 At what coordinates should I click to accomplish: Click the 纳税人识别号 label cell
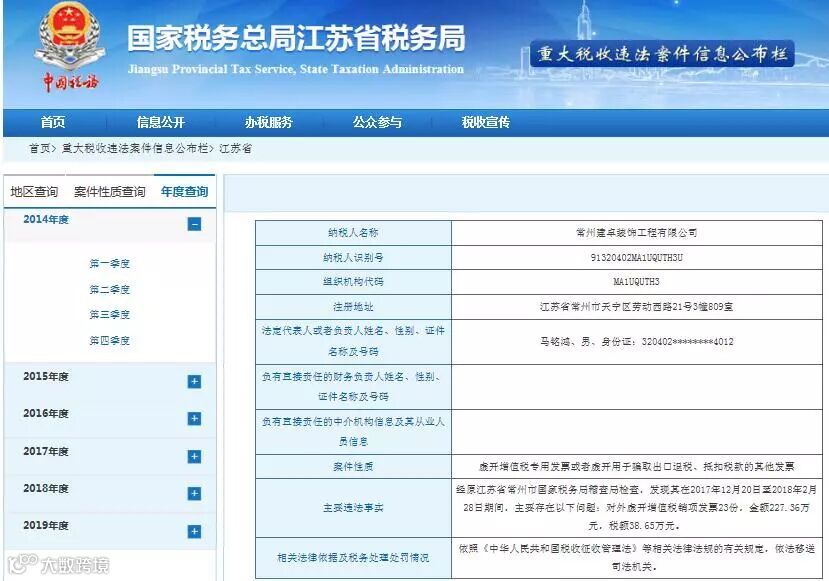(353, 257)
